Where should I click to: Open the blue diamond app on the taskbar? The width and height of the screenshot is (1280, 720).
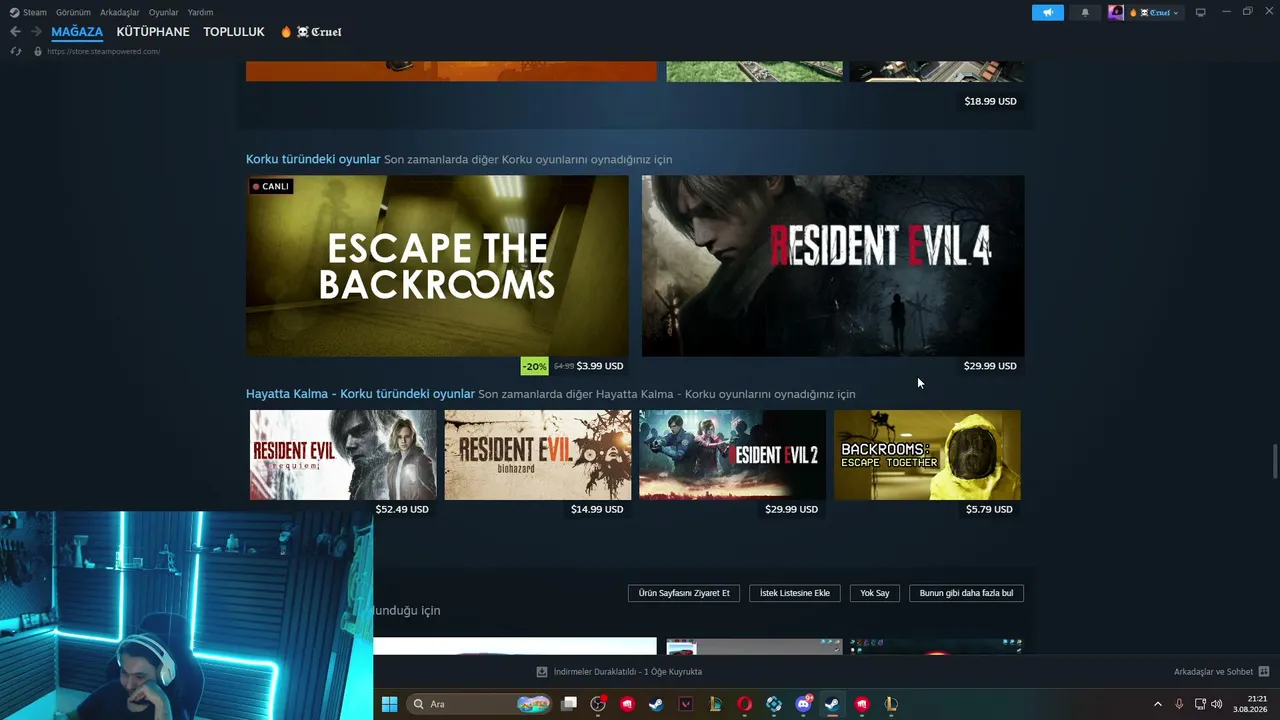[x=774, y=704]
